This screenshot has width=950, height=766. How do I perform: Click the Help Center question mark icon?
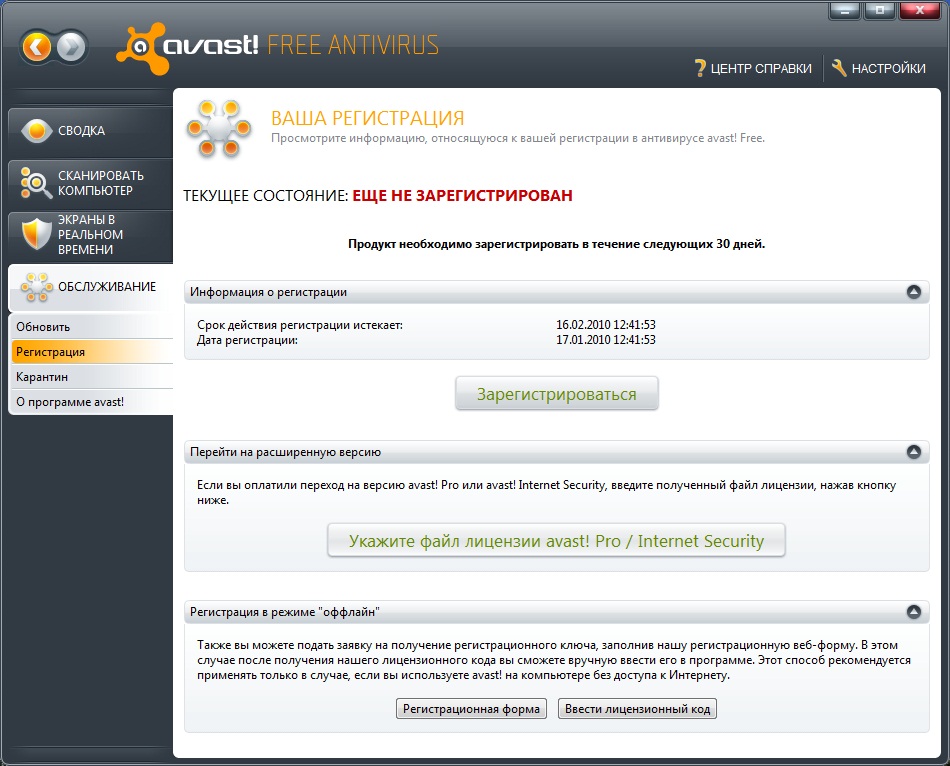coord(700,68)
